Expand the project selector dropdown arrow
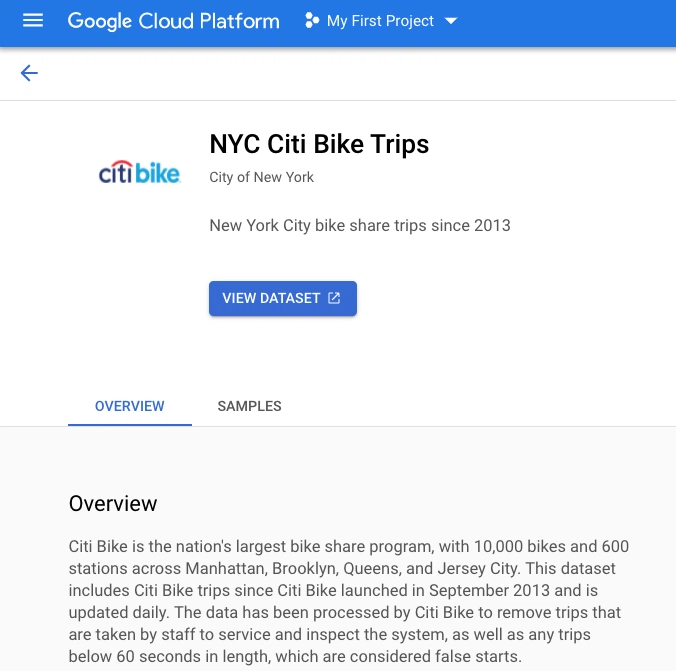This screenshot has height=671, width=676. point(450,21)
